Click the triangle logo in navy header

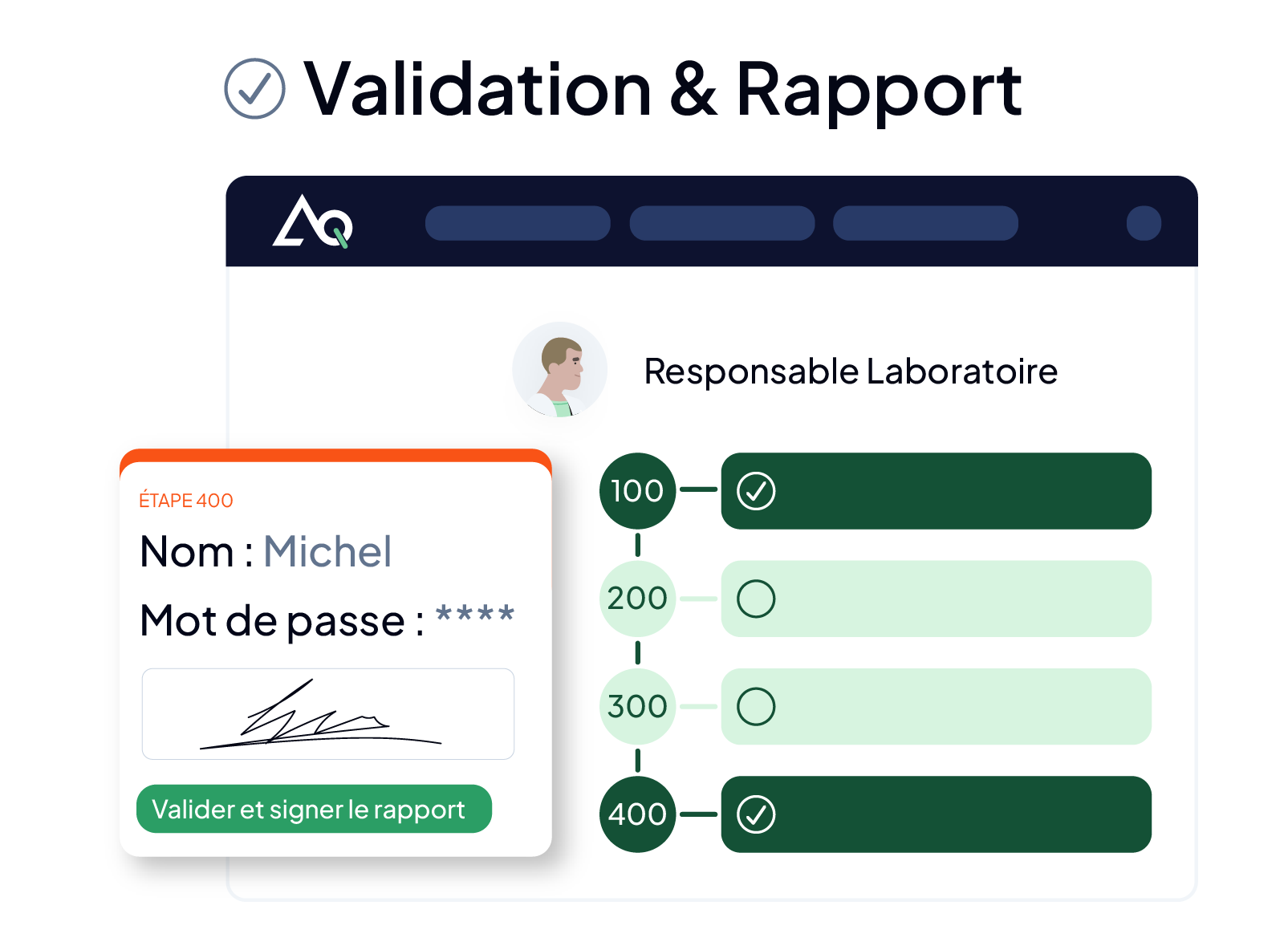(312, 221)
